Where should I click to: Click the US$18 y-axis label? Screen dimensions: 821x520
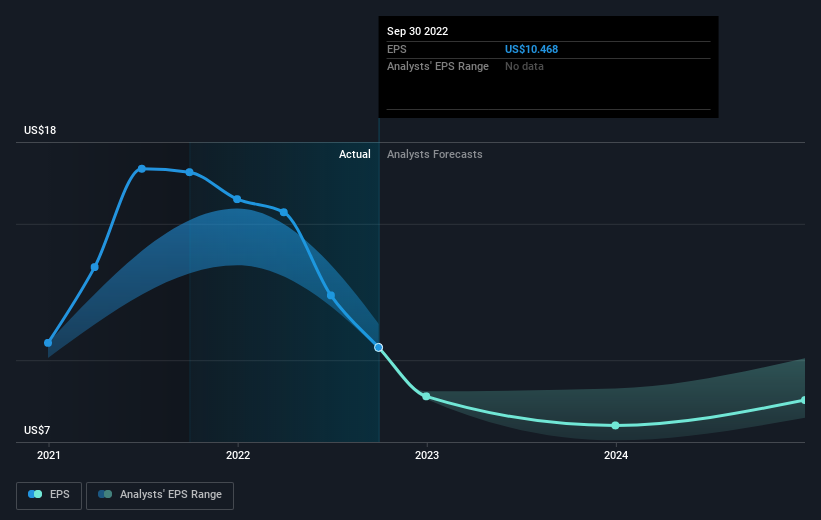[x=40, y=130]
